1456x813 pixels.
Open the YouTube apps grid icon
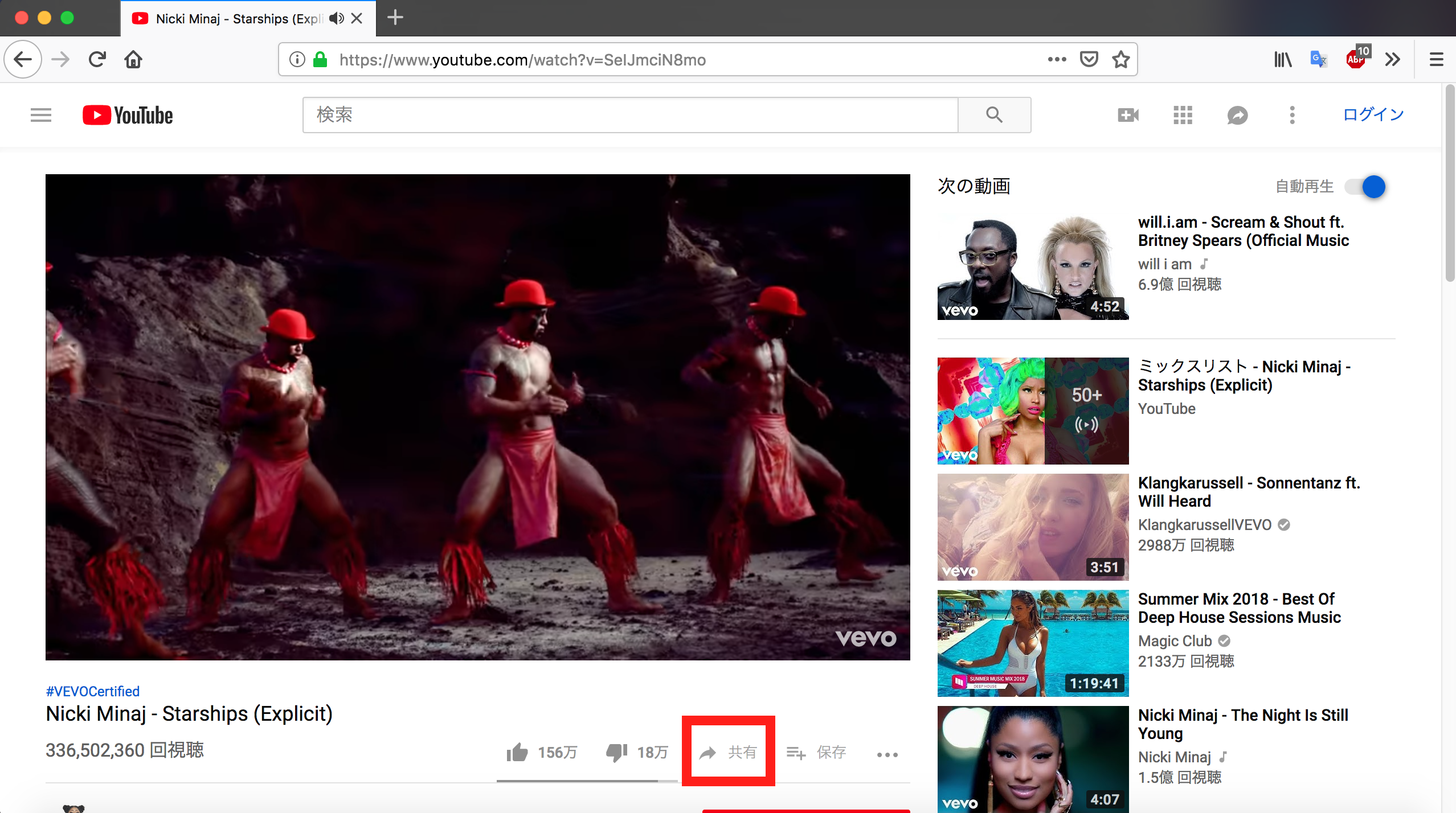[1183, 115]
